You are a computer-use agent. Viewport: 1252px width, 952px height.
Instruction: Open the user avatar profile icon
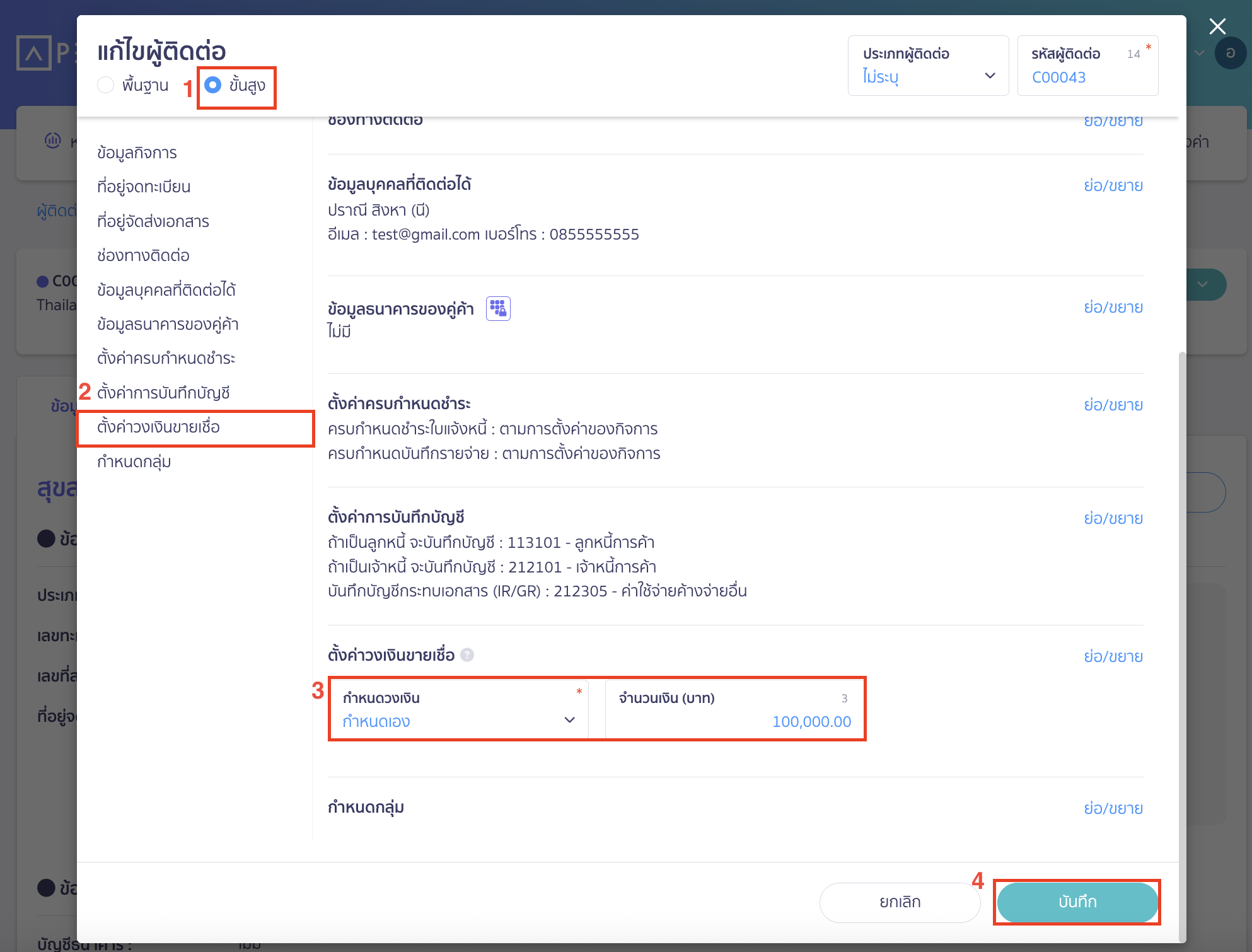(x=1231, y=54)
